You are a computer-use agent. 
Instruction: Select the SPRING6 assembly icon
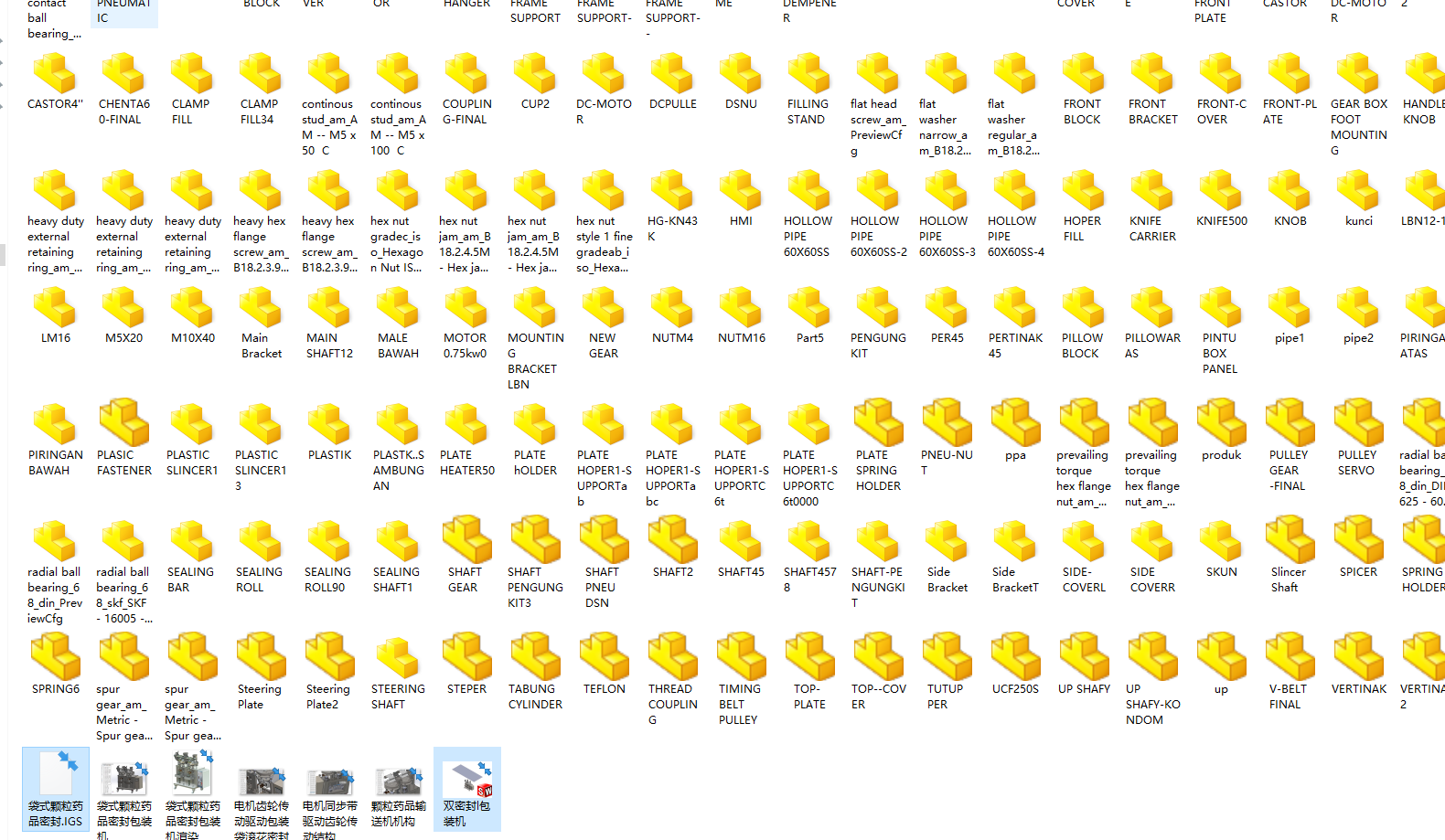pos(55,656)
